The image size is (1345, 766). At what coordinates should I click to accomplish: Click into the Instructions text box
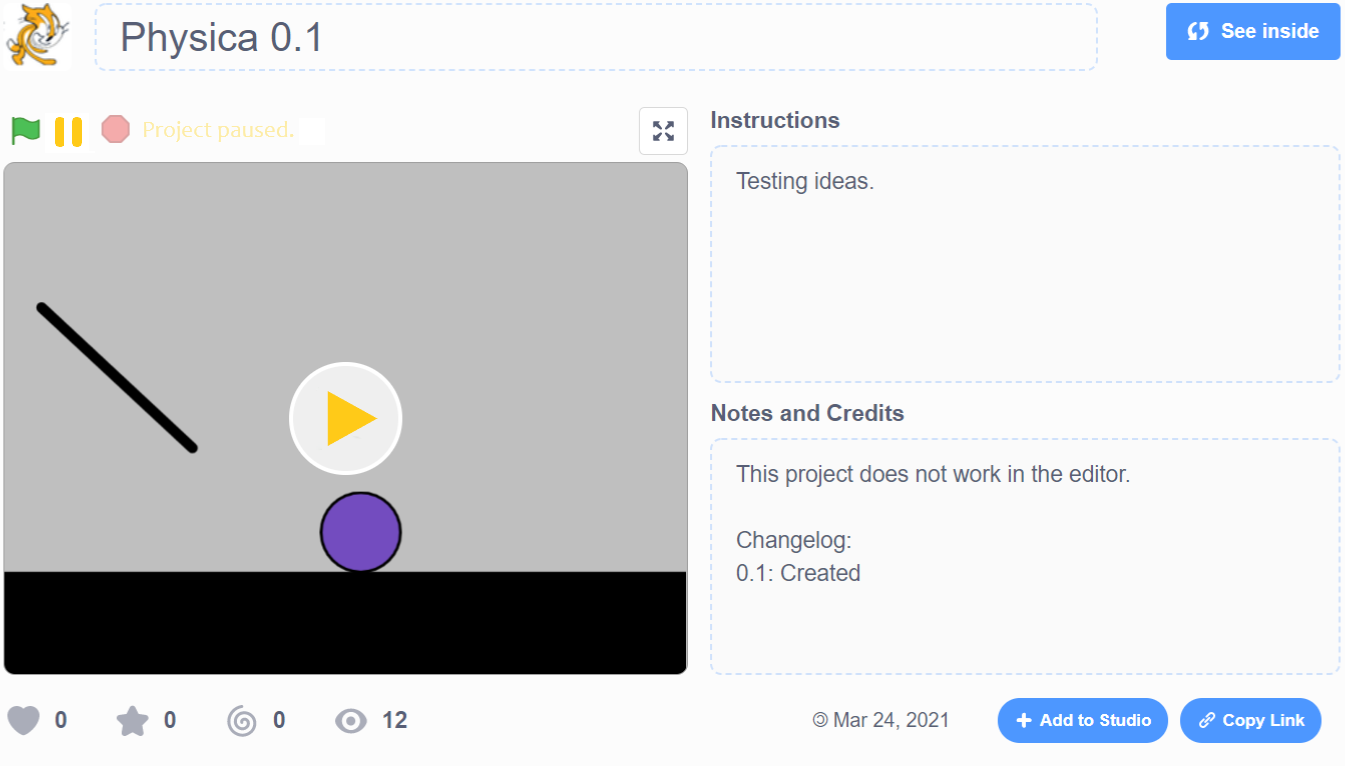(x=1024, y=264)
